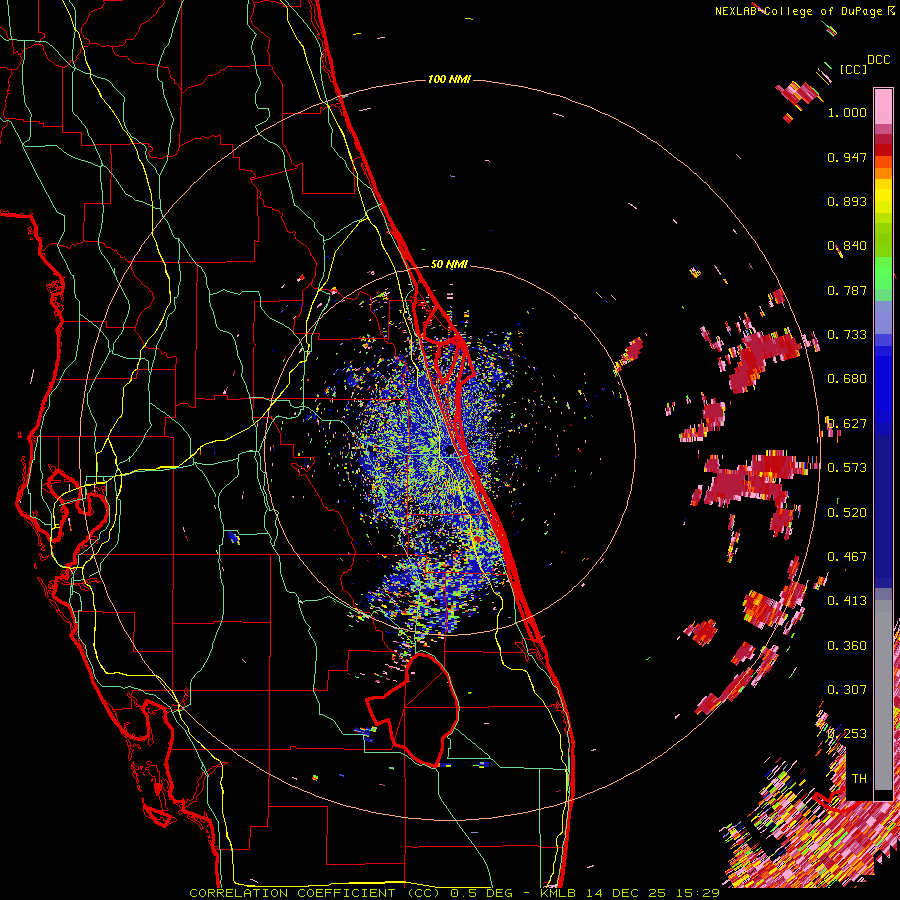Click the 0.733 scale value
The height and width of the screenshot is (900, 900).
[x=847, y=335]
